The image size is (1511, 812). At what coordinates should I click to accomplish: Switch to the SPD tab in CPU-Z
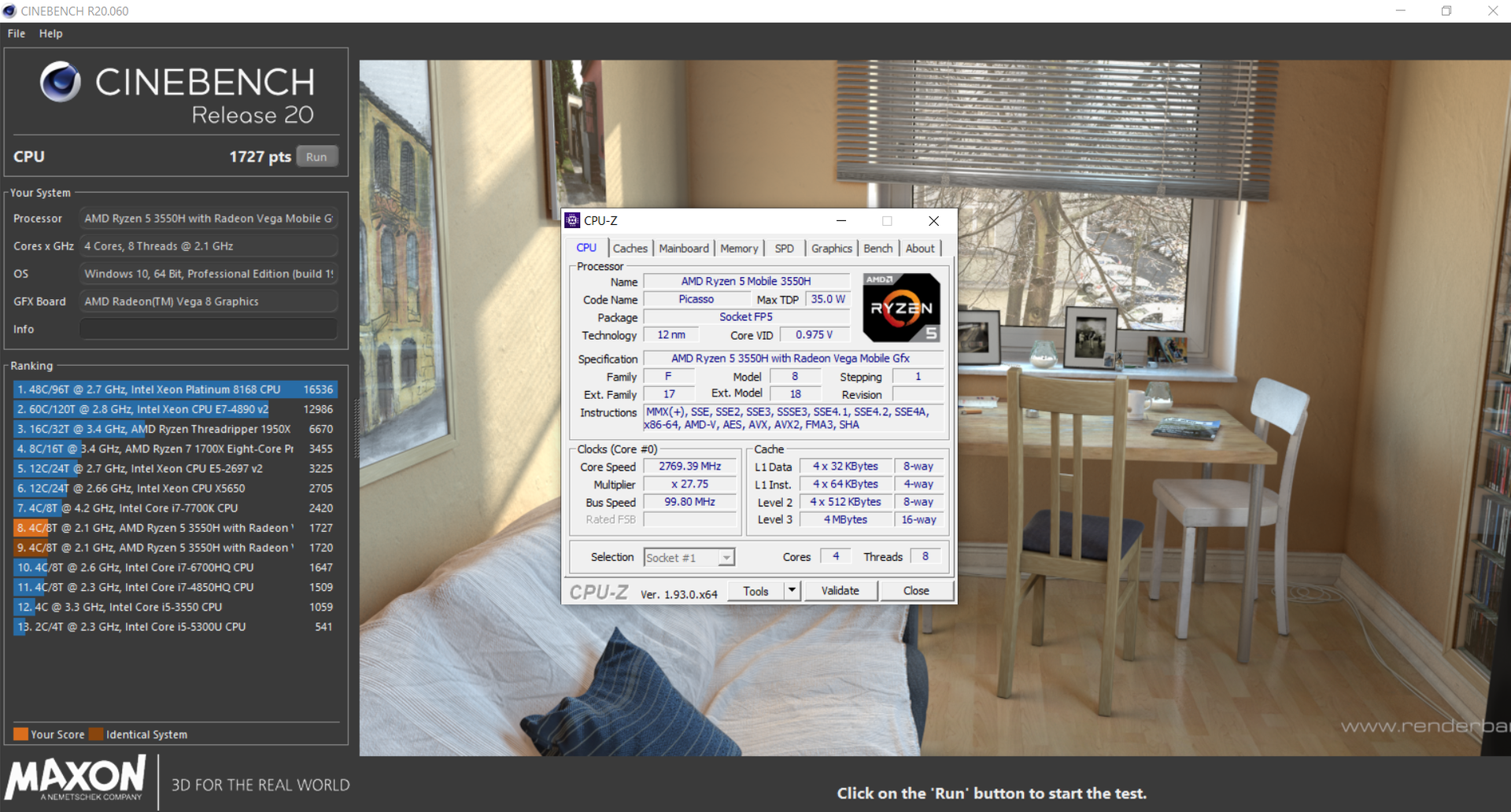click(785, 248)
